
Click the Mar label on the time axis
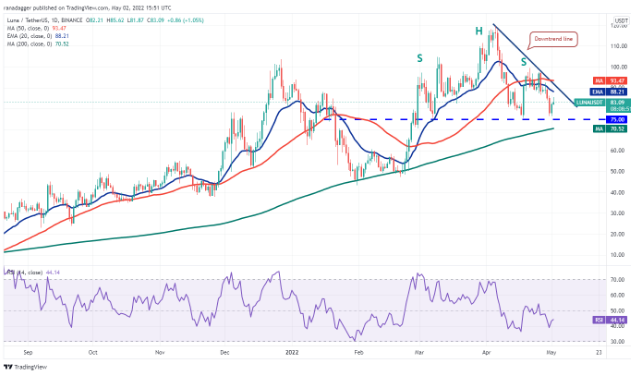[419, 352]
